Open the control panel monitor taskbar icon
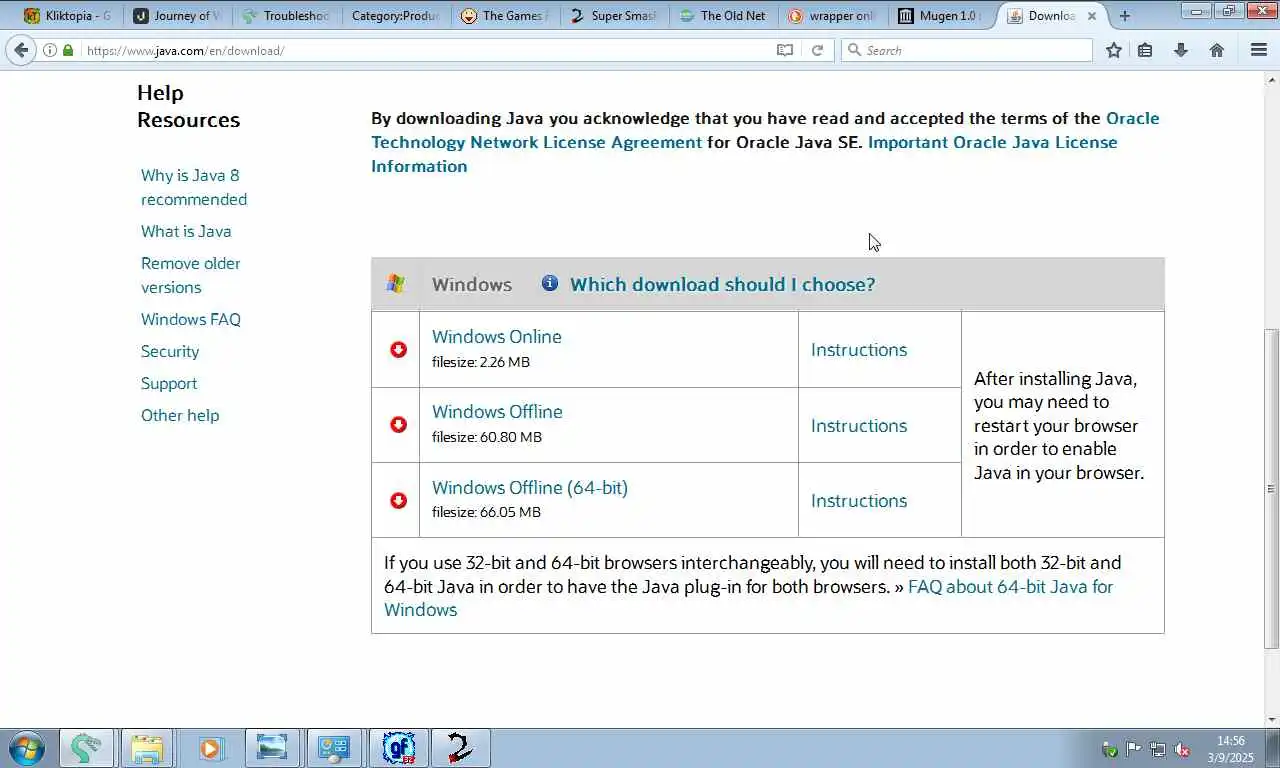1280x768 pixels. tap(334, 748)
